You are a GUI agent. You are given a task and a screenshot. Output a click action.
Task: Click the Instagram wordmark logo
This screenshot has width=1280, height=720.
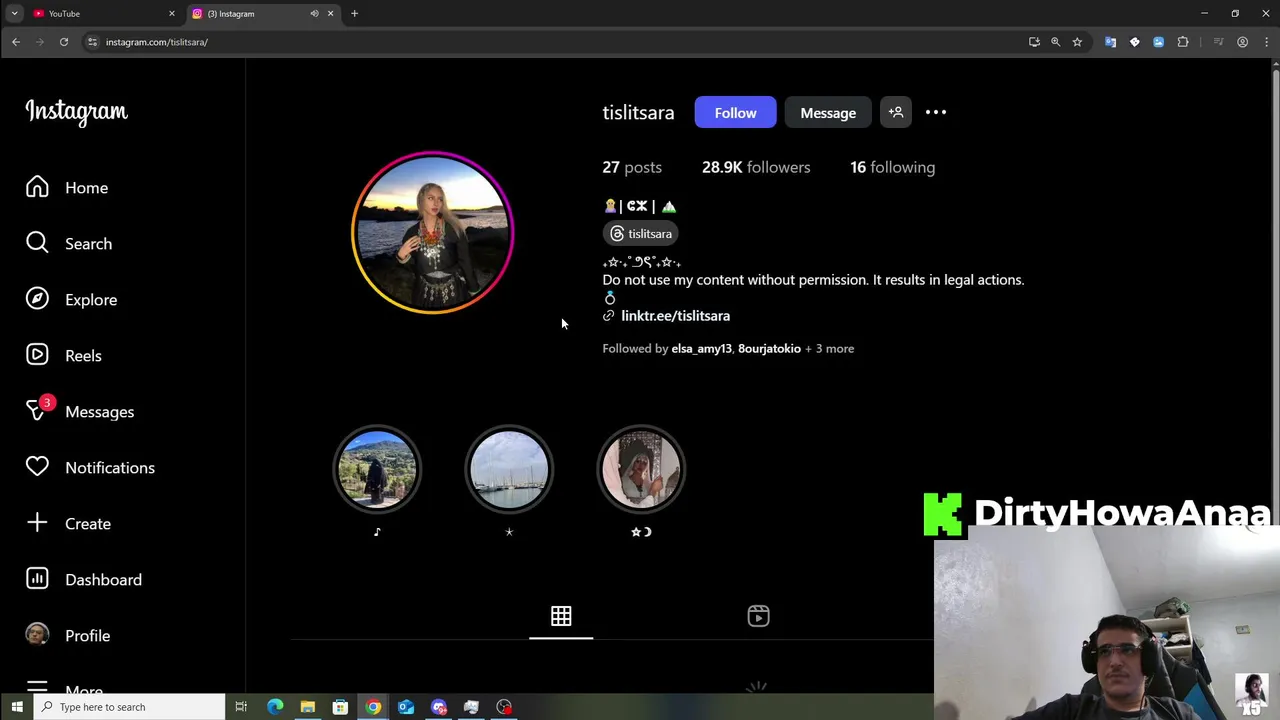pyautogui.click(x=76, y=112)
